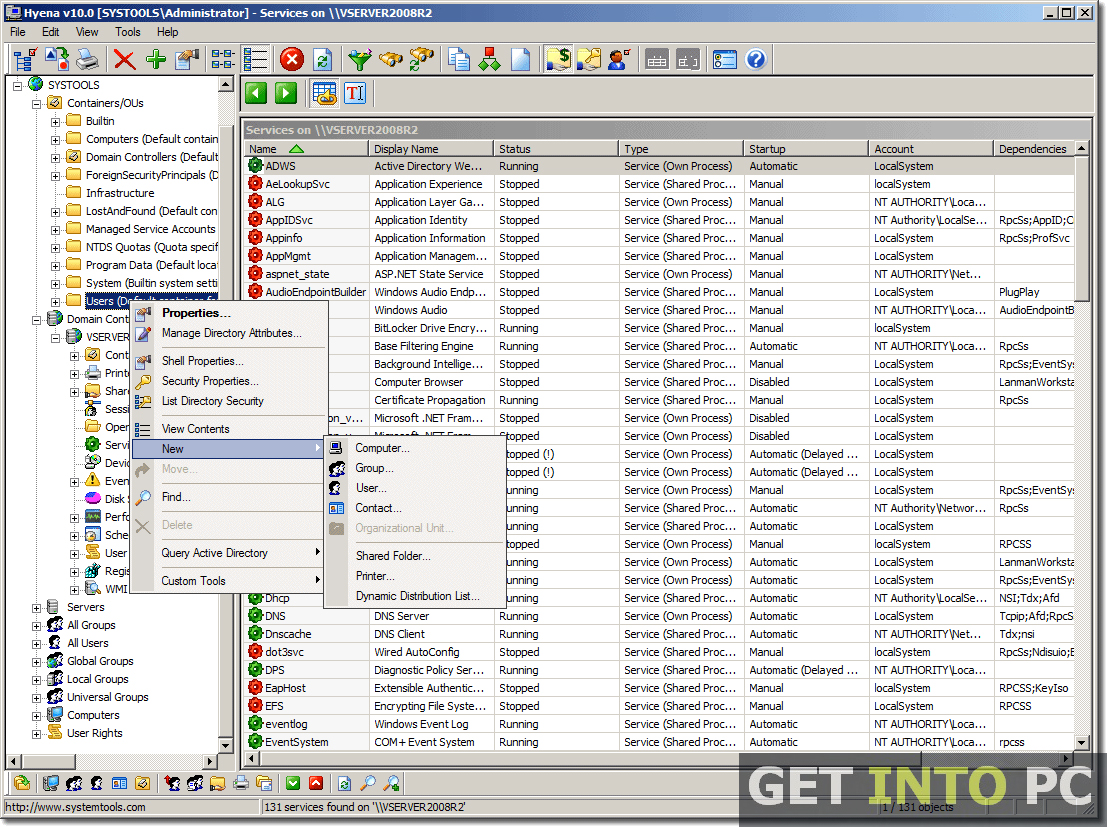
Task: Collapse the Containers/OUs tree node
Action: coord(37,104)
